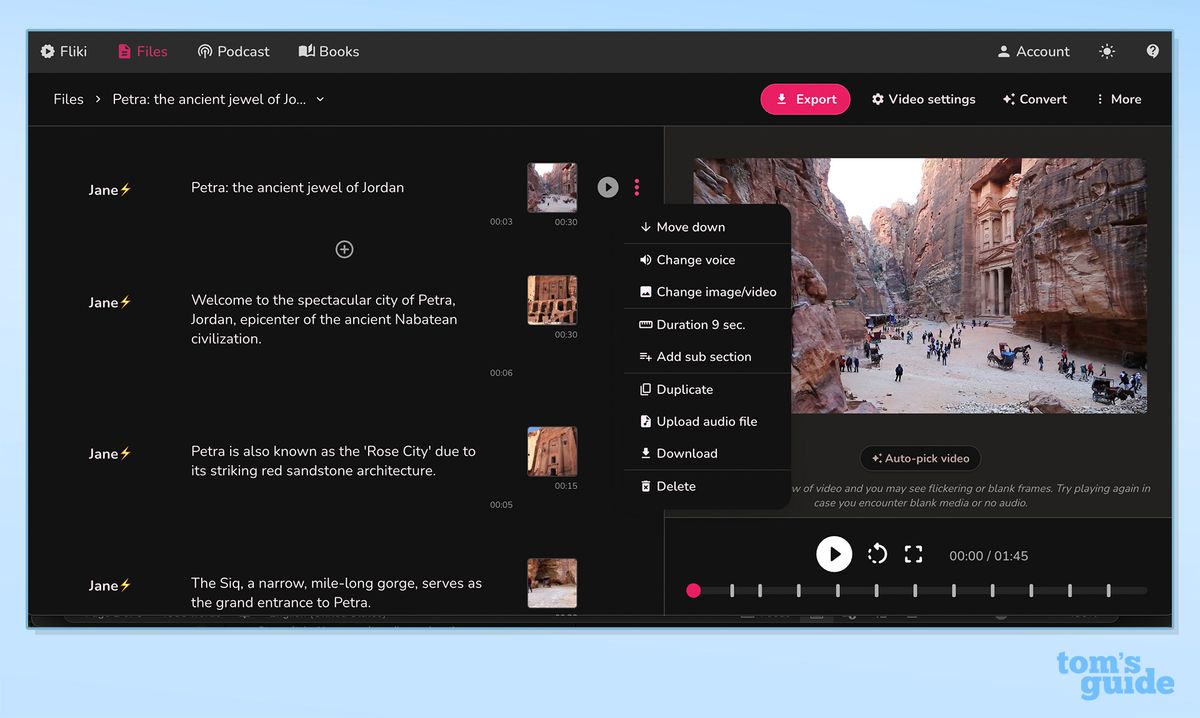1200x718 pixels.
Task: Open Video settings with the gear icon
Action: 879,99
